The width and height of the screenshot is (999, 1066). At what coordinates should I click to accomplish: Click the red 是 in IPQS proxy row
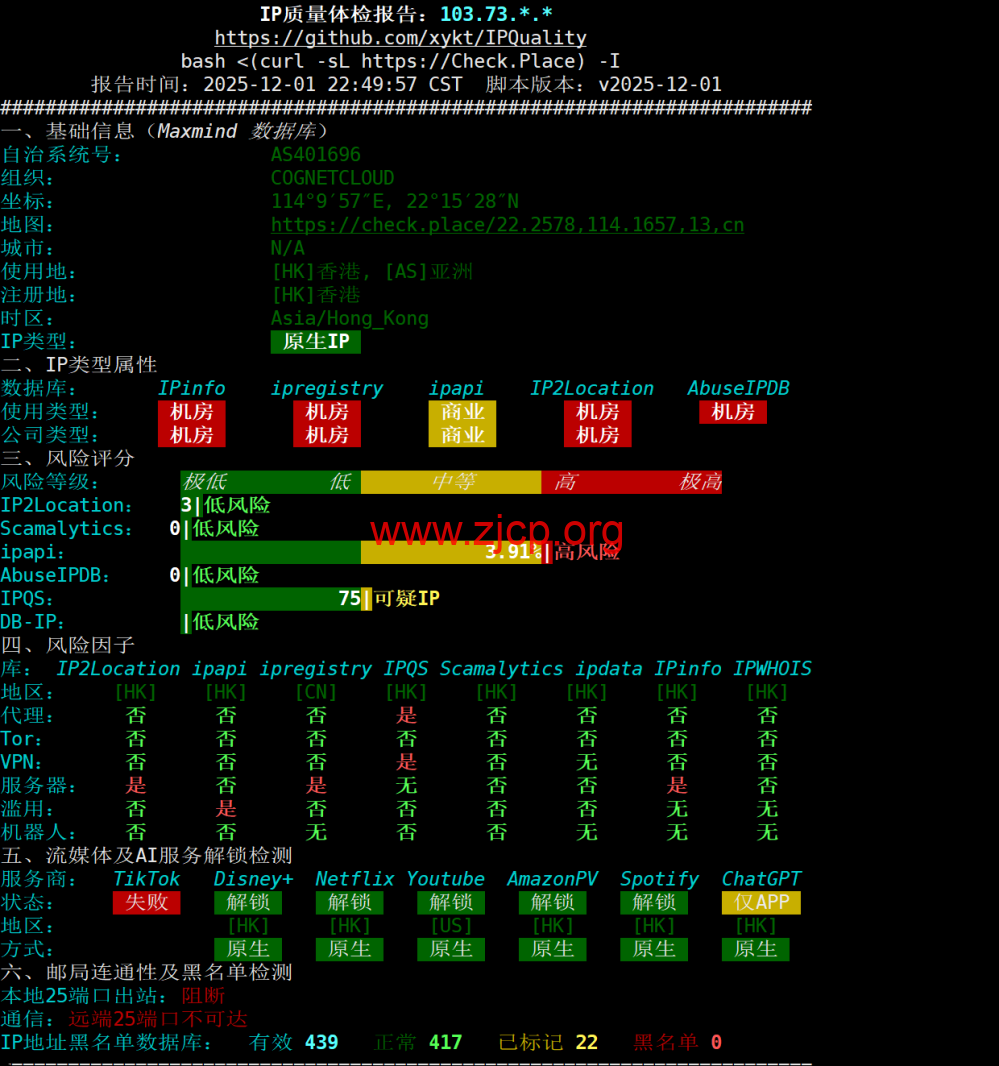(x=406, y=716)
